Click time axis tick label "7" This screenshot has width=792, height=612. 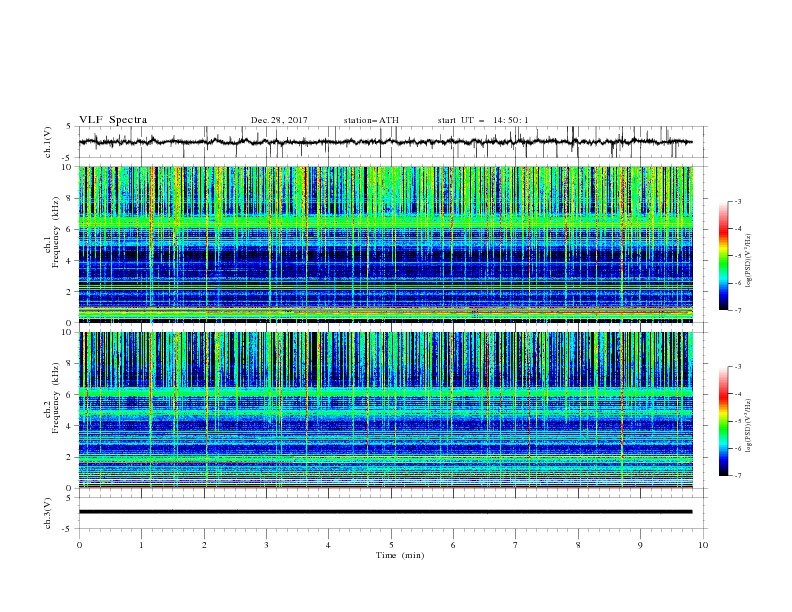[x=516, y=546]
